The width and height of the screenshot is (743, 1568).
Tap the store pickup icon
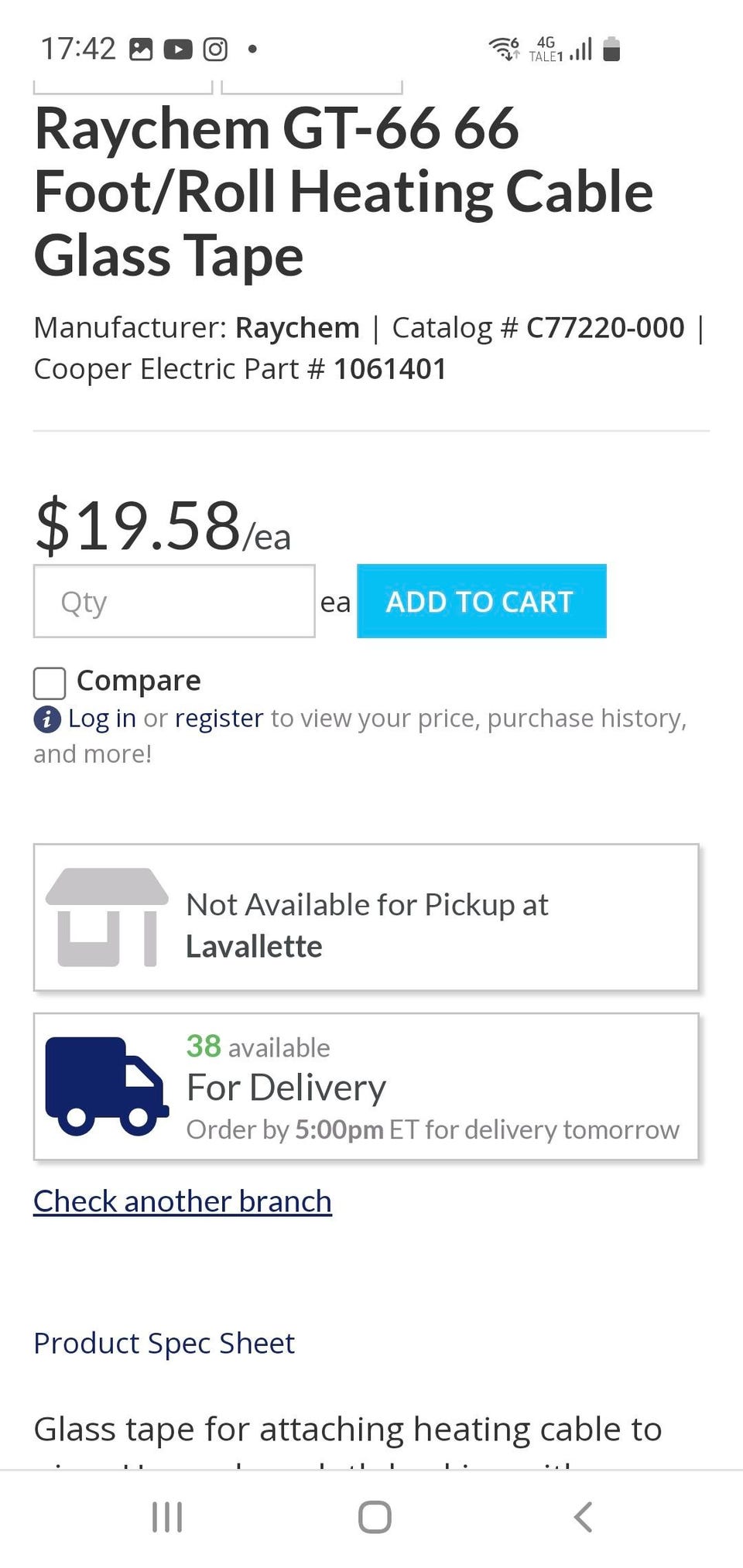click(x=107, y=917)
